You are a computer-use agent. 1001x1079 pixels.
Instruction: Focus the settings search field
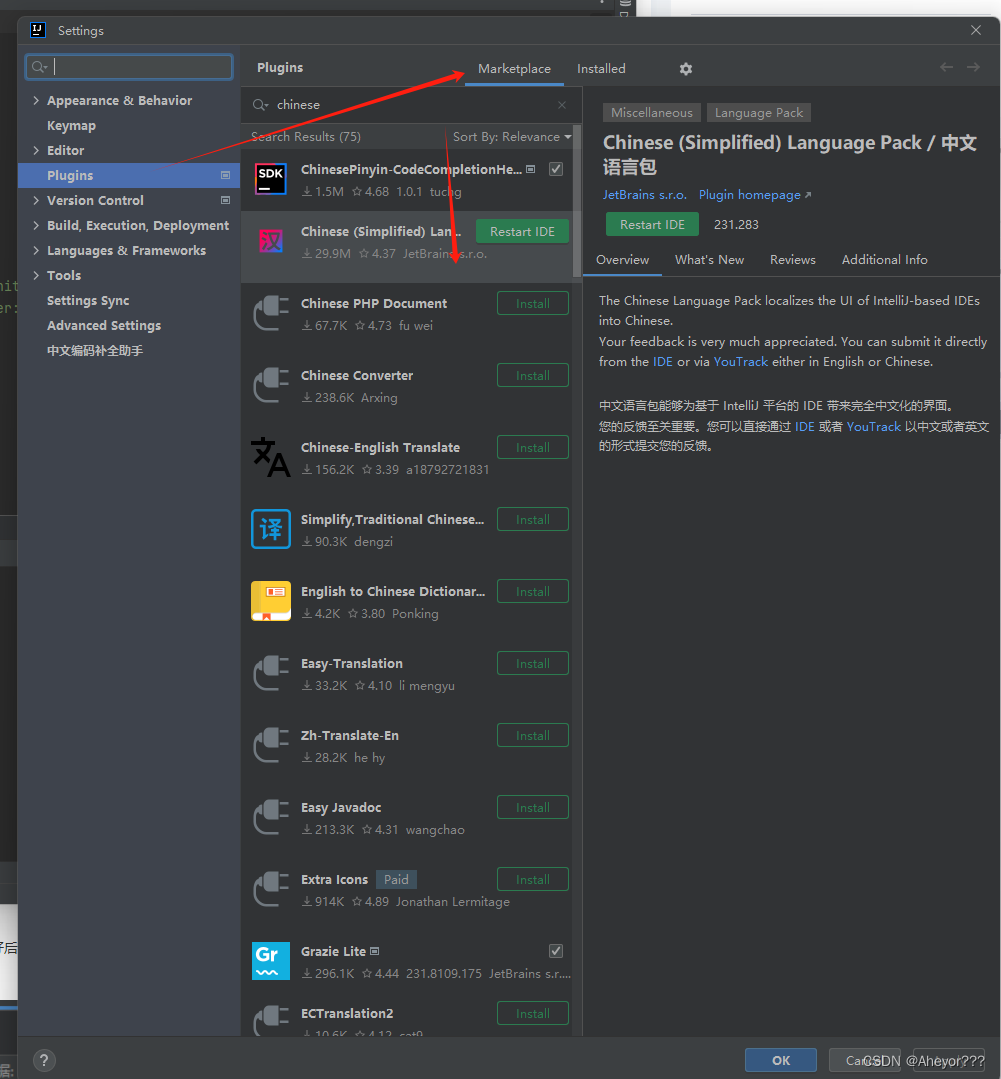click(129, 67)
